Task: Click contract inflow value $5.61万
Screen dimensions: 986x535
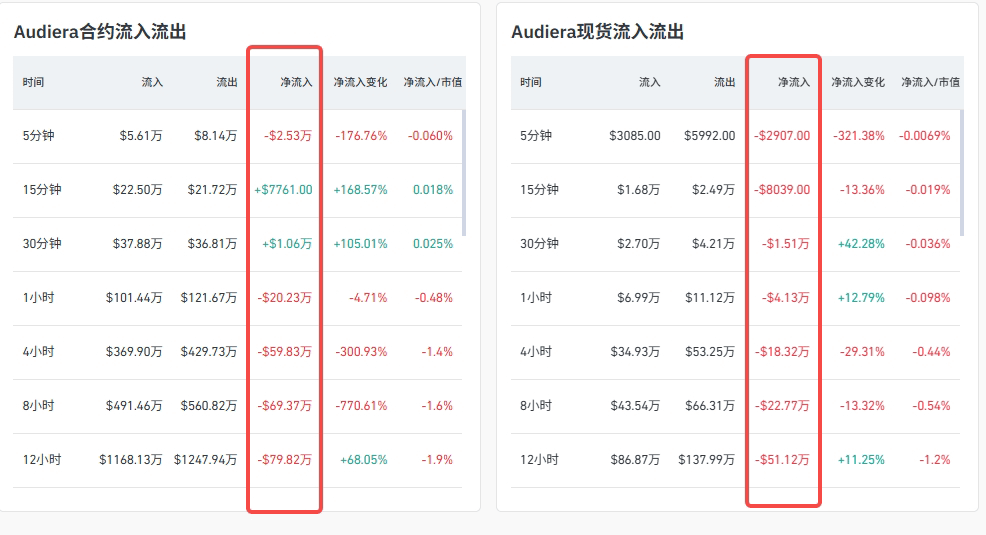Action: click(x=141, y=136)
